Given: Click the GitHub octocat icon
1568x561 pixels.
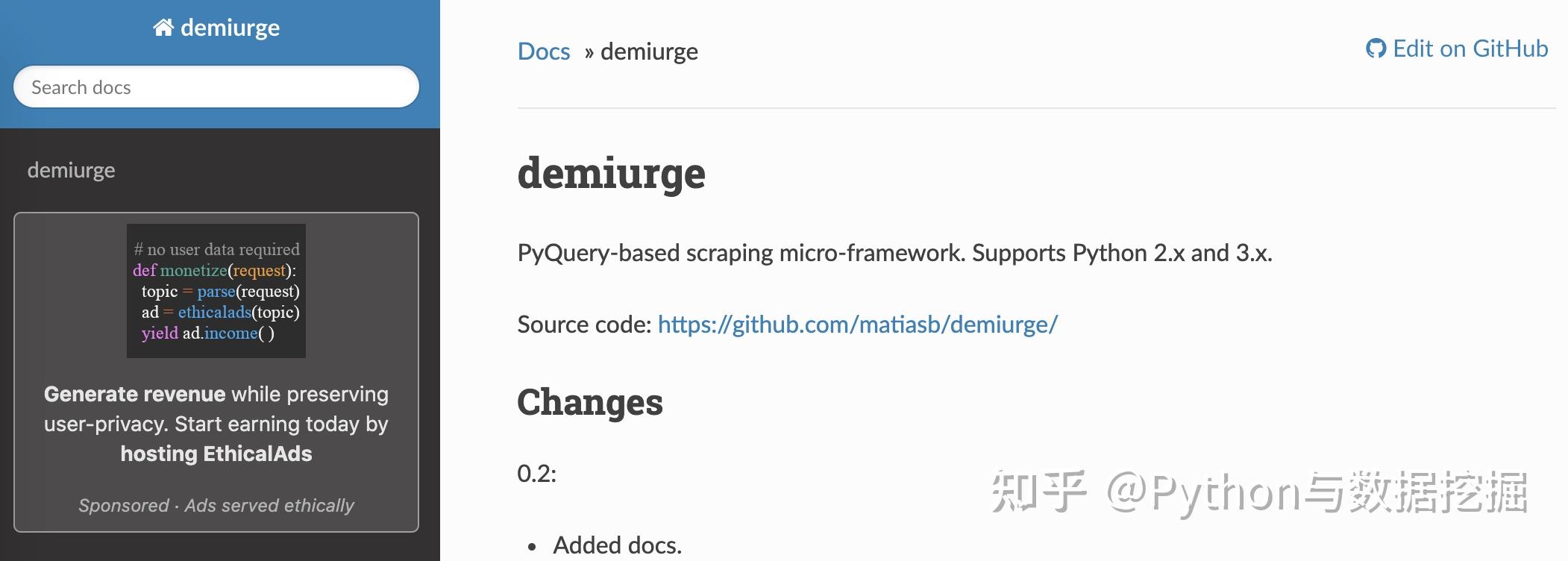Looking at the screenshot, I should (x=1376, y=49).
